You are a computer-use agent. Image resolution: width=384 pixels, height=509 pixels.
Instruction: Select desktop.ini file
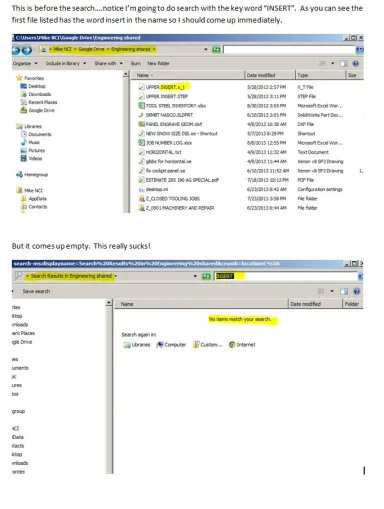153,189
